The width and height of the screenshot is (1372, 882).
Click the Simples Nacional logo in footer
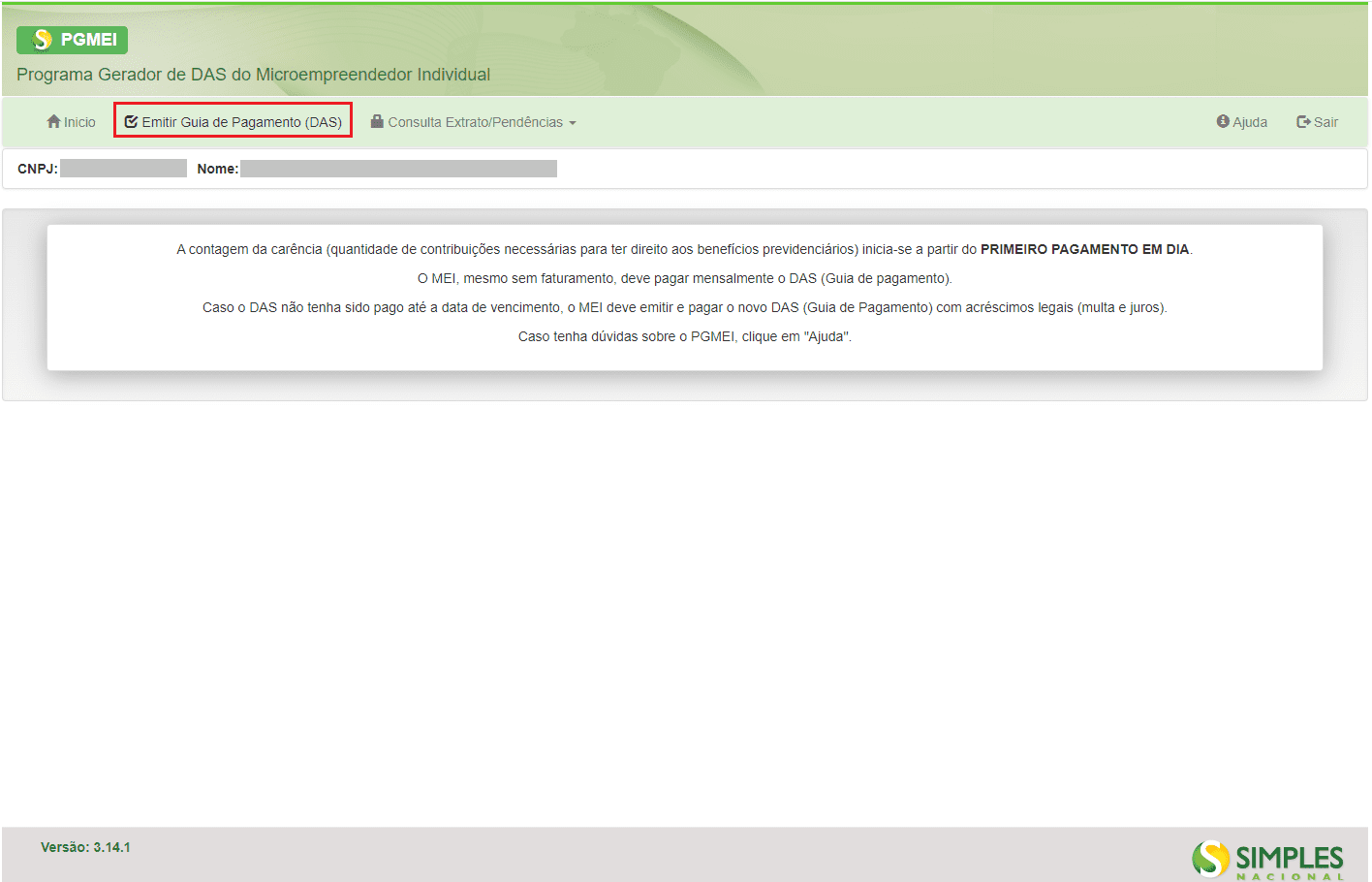pyautogui.click(x=1267, y=859)
